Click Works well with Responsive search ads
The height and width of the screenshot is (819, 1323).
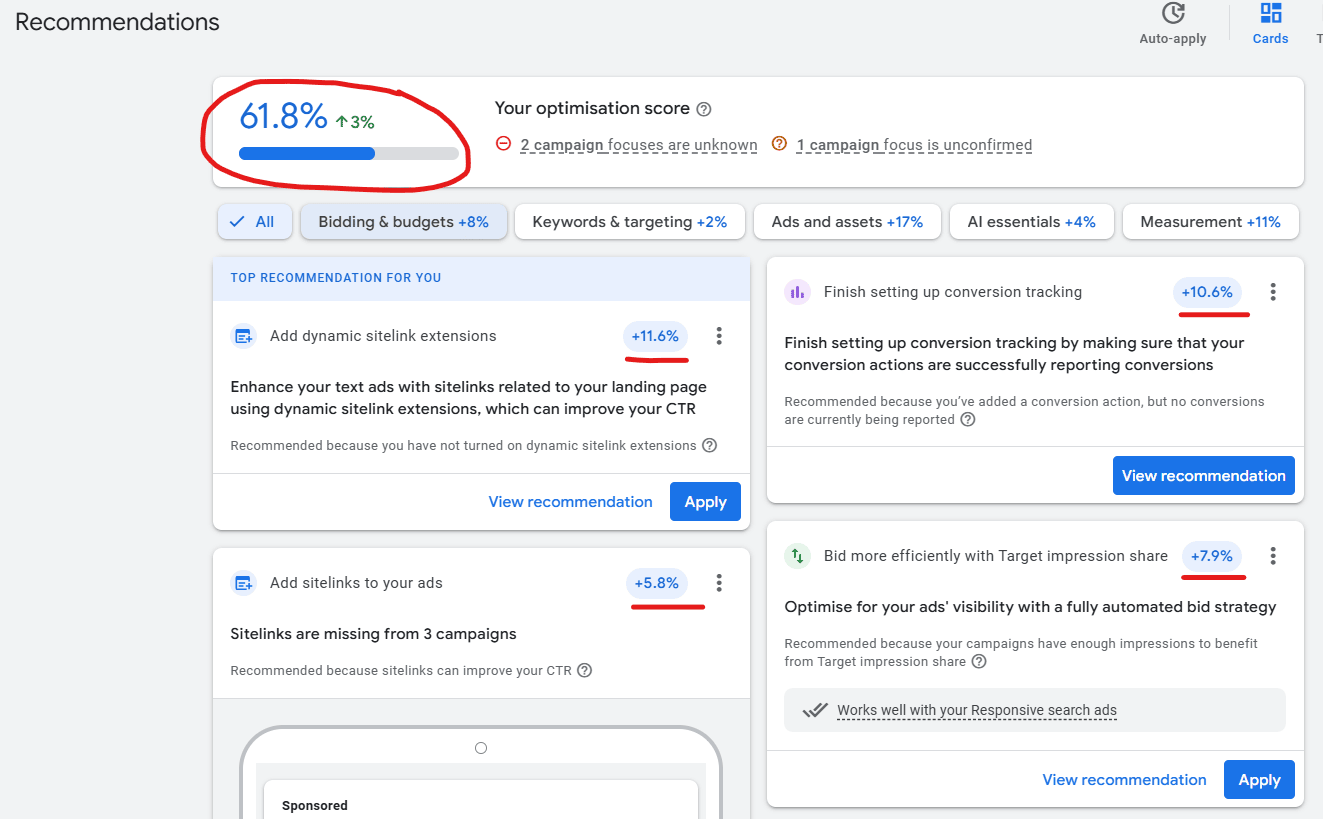[x=977, y=711]
